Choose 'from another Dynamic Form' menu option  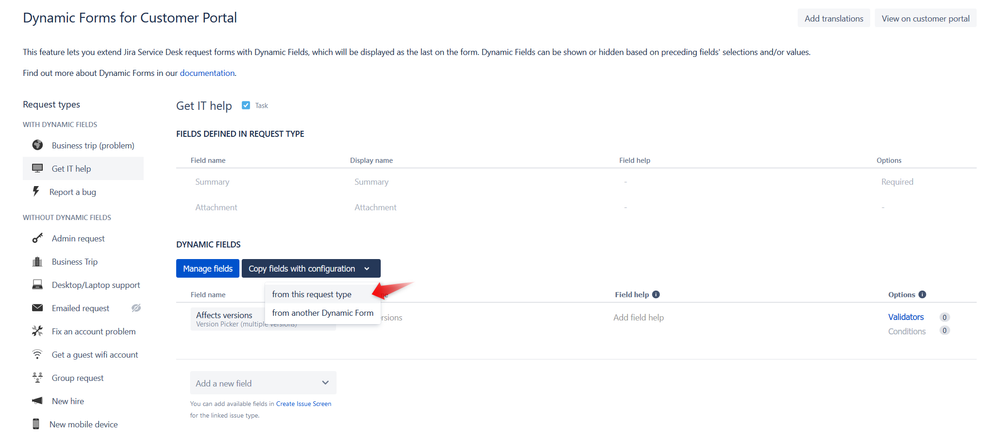[322, 313]
